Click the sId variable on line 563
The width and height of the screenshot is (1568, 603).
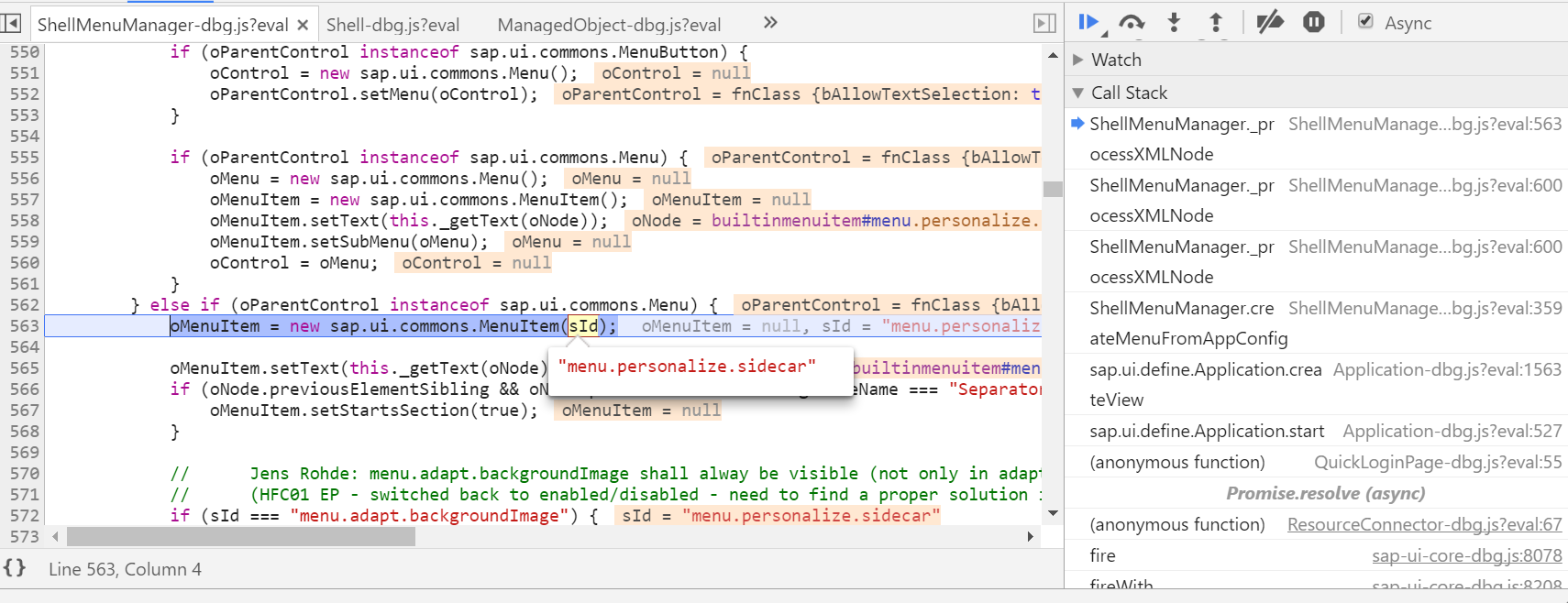pos(583,326)
